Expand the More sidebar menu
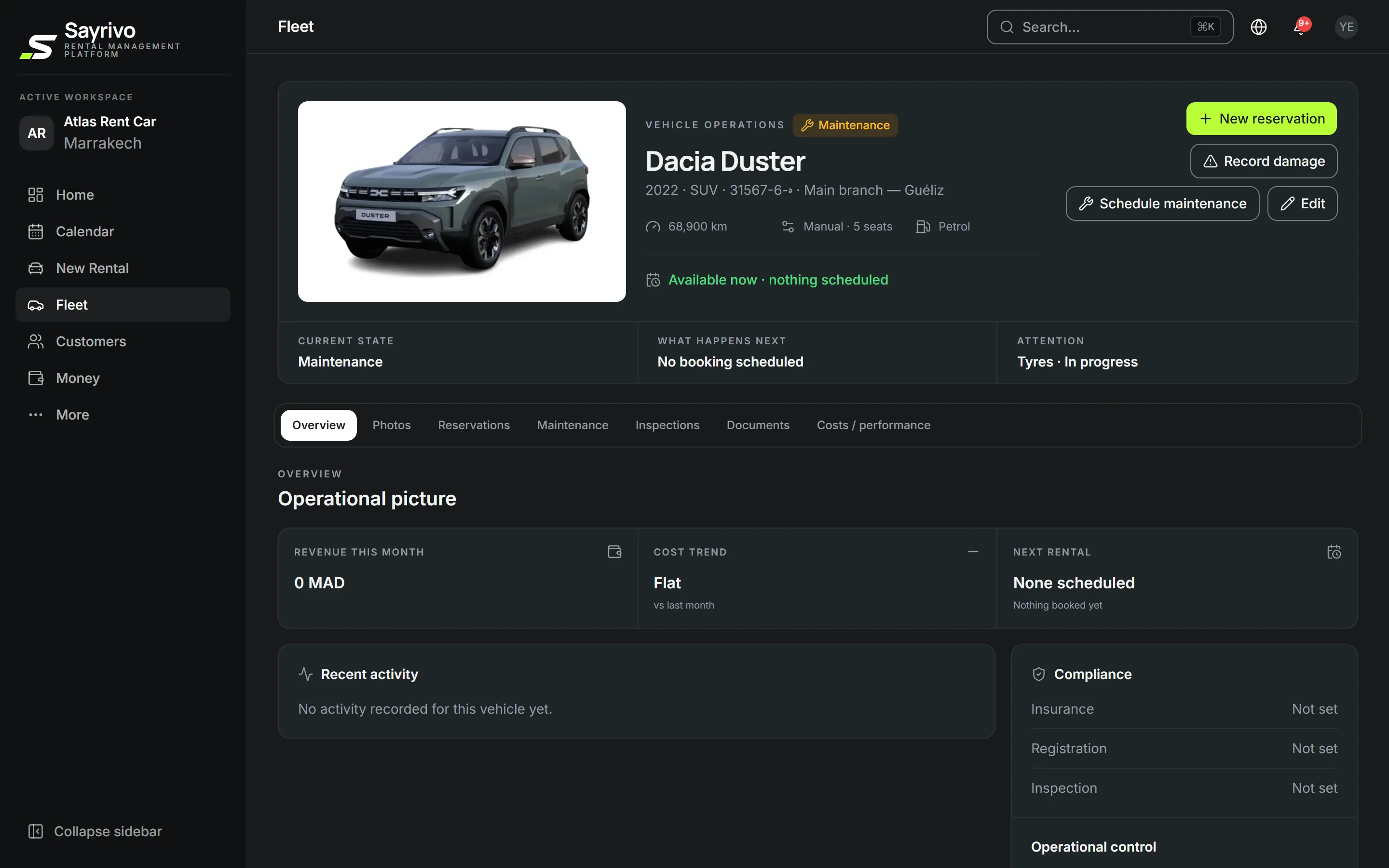Viewport: 1389px width, 868px height. click(x=122, y=415)
